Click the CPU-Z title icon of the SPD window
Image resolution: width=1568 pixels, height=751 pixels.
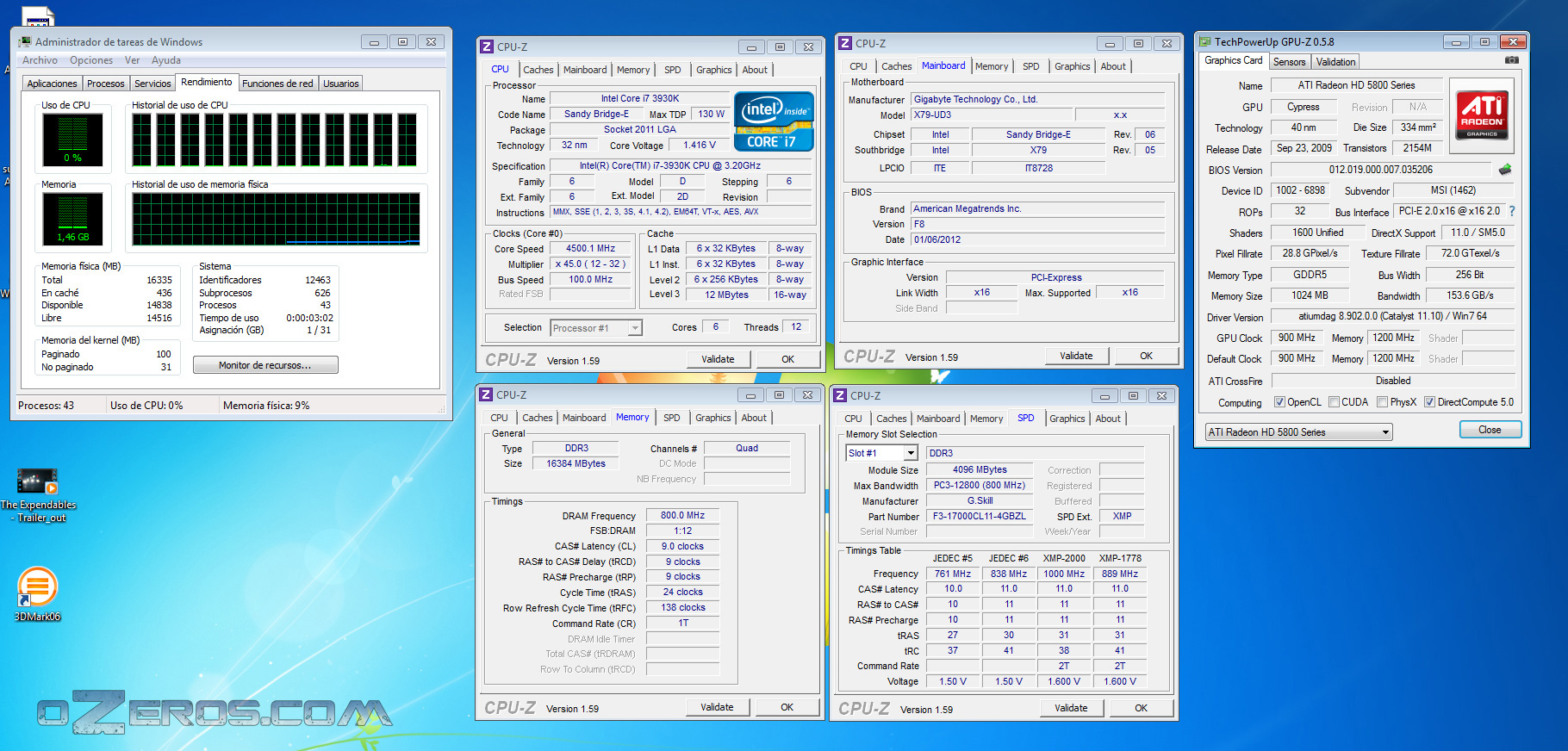[x=840, y=395]
